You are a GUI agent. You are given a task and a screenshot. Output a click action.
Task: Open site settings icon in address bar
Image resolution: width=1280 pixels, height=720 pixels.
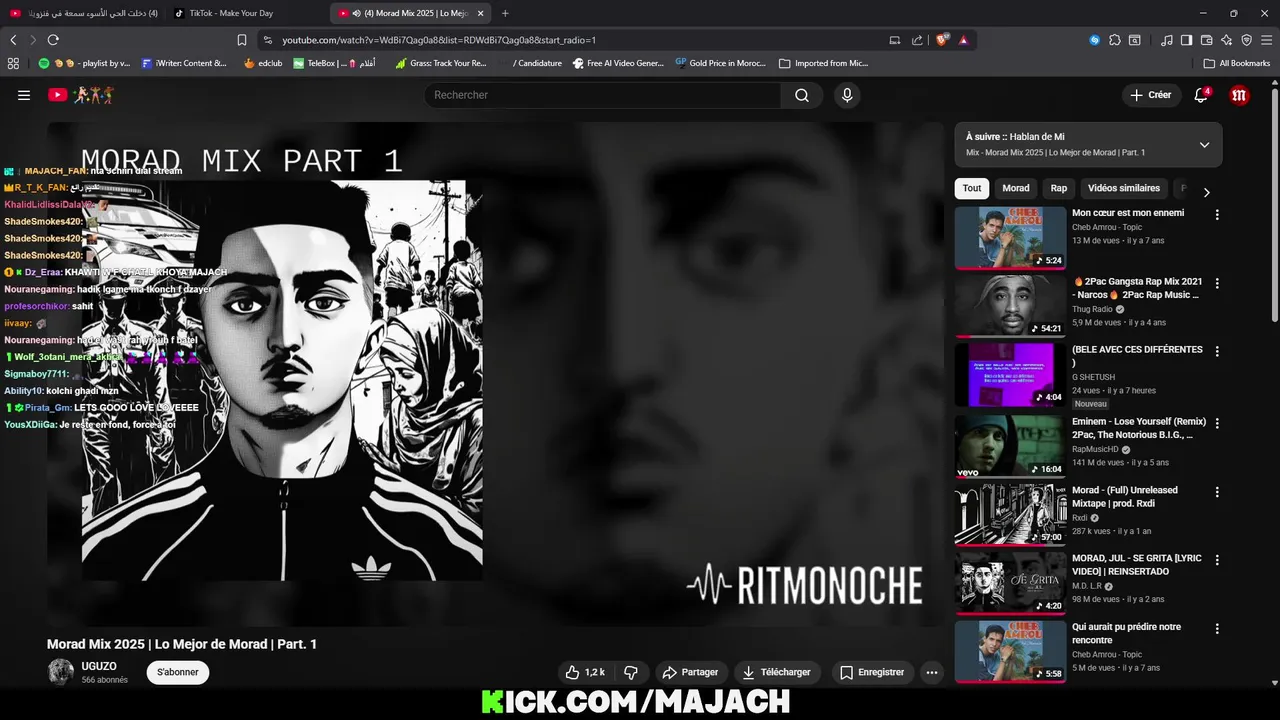tap(267, 40)
